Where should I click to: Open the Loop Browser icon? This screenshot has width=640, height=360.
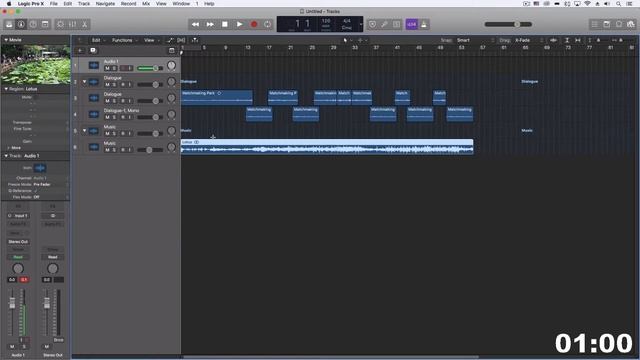619,24
